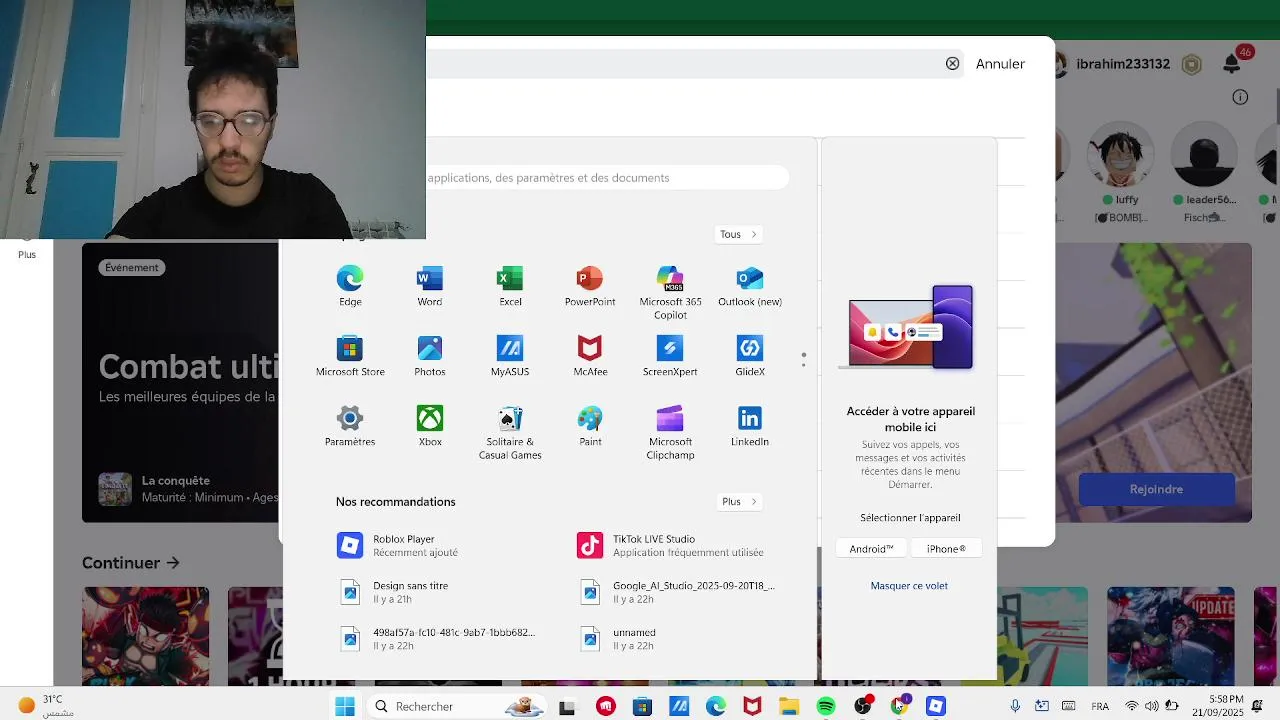This screenshot has height=720, width=1280.
Task: Click the Rejoindre button
Action: pyautogui.click(x=1156, y=489)
